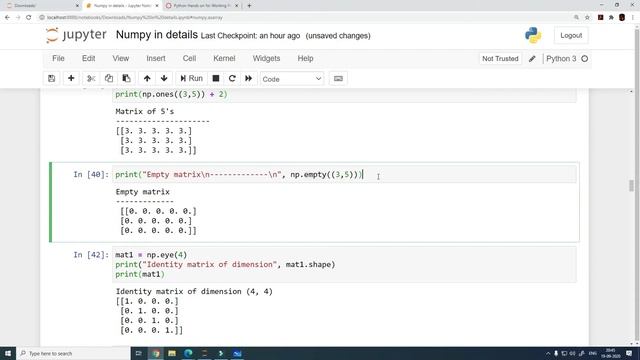Open Microsoft Edge from the taskbar

188,353
